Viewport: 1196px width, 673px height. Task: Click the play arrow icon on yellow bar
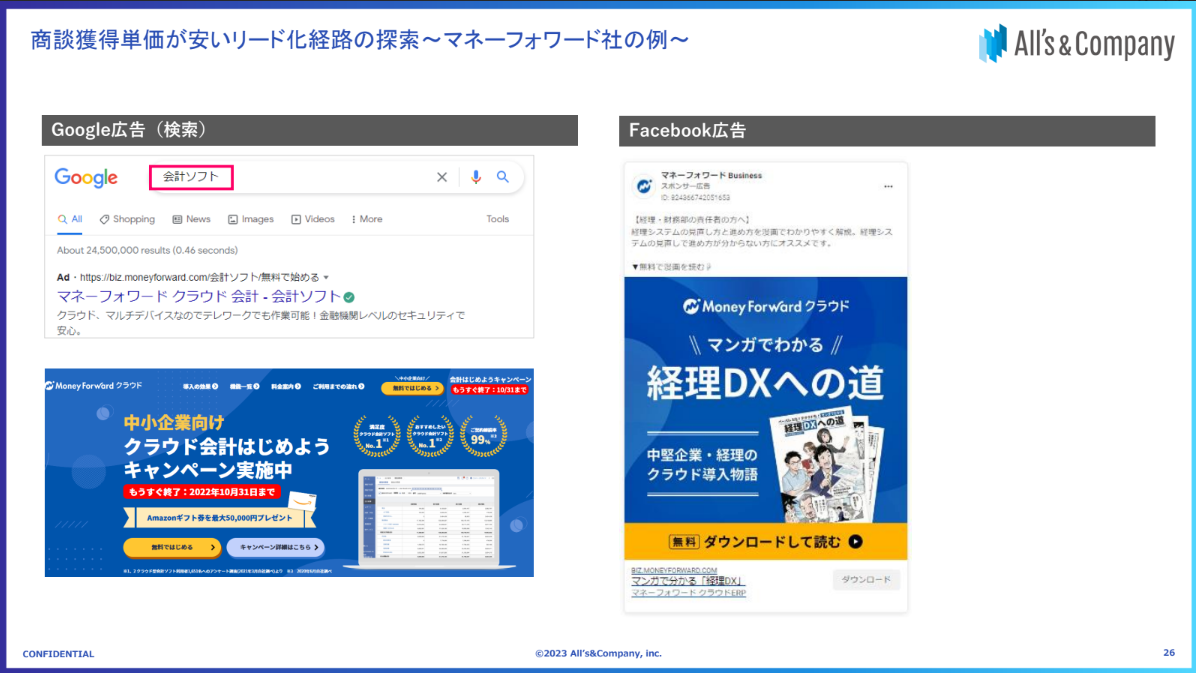[x=856, y=542]
